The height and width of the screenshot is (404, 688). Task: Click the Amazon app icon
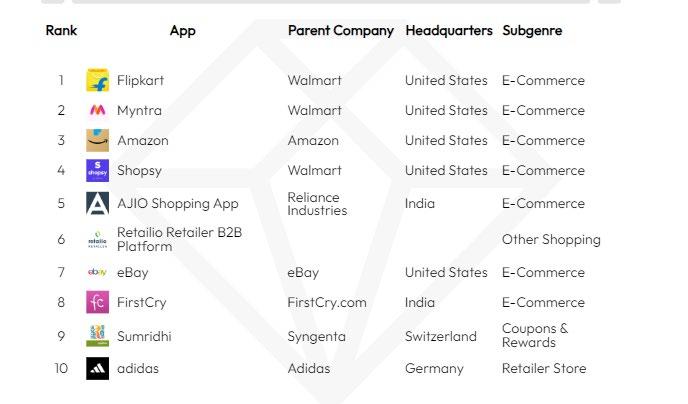pyautogui.click(x=97, y=141)
